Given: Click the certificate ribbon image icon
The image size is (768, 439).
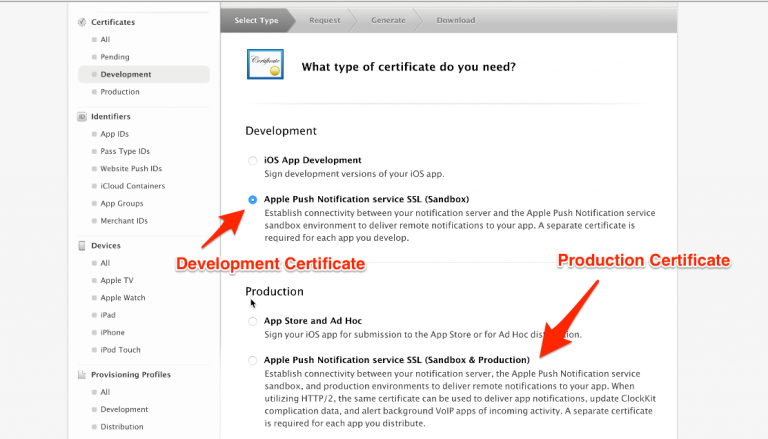Looking at the screenshot, I should click(x=265, y=64).
